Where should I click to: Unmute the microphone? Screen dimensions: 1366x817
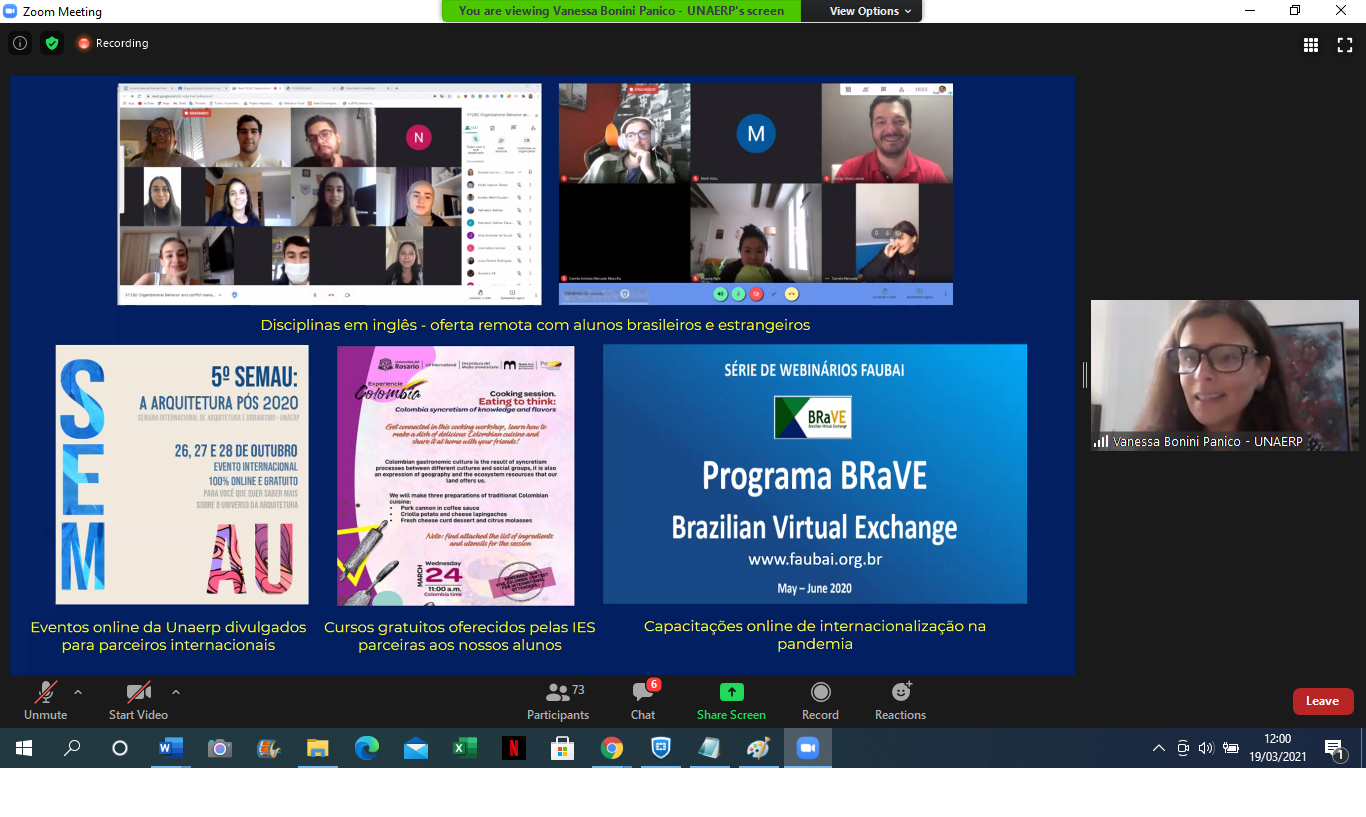tap(45, 693)
